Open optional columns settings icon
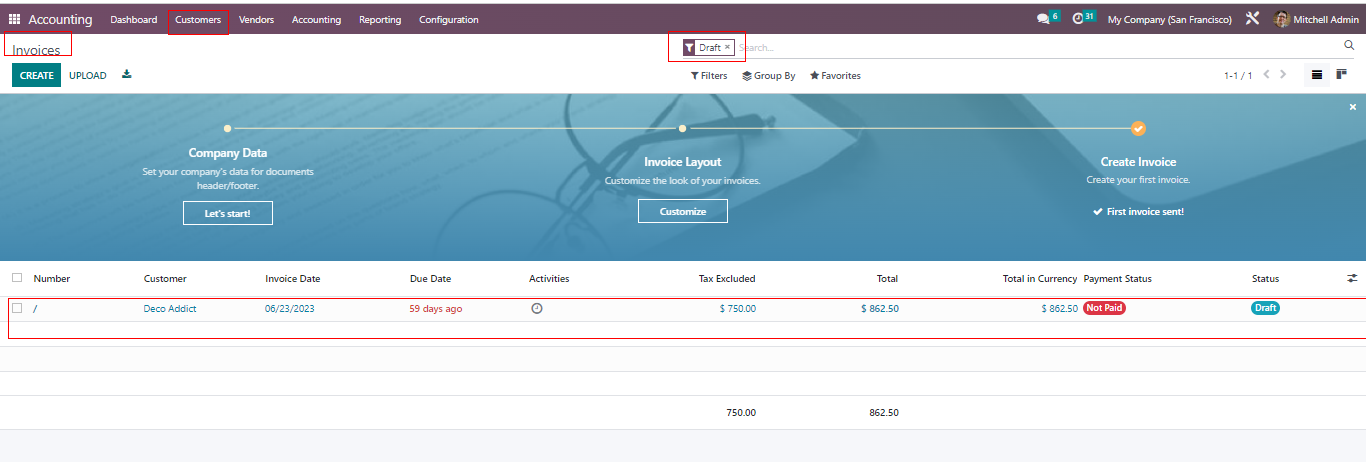 (1352, 279)
